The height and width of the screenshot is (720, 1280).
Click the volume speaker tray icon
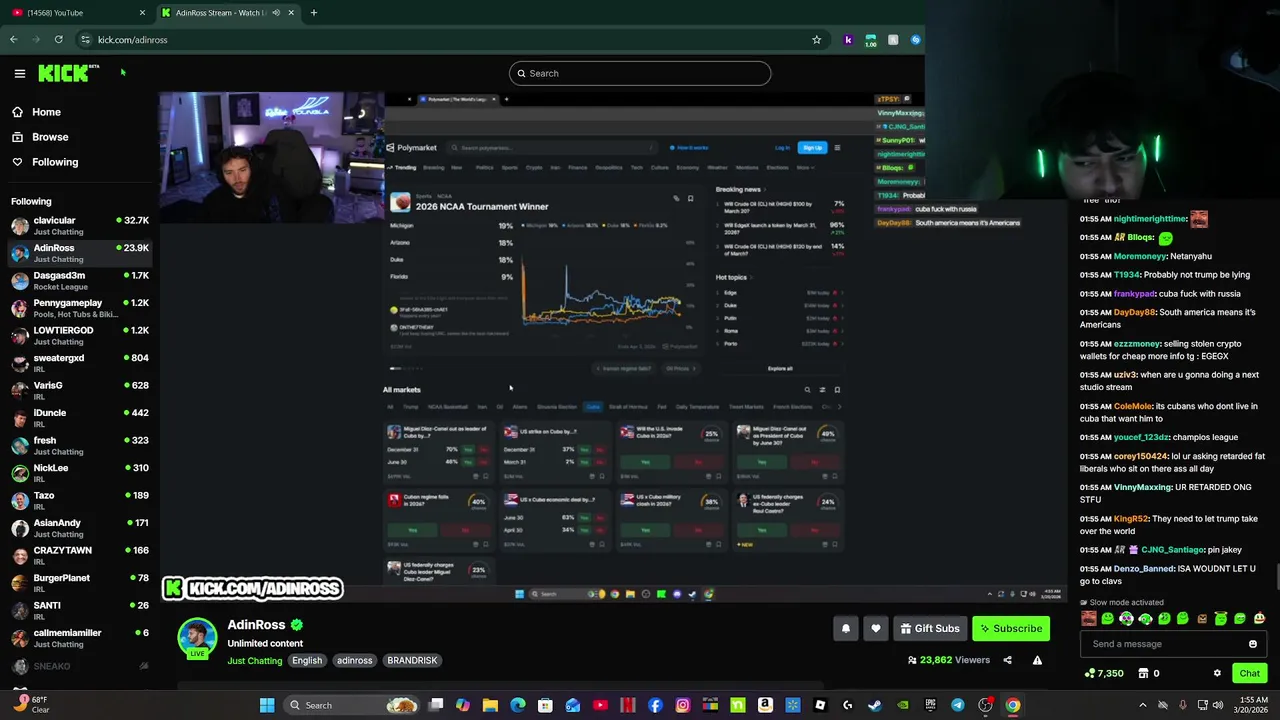click(1218, 705)
